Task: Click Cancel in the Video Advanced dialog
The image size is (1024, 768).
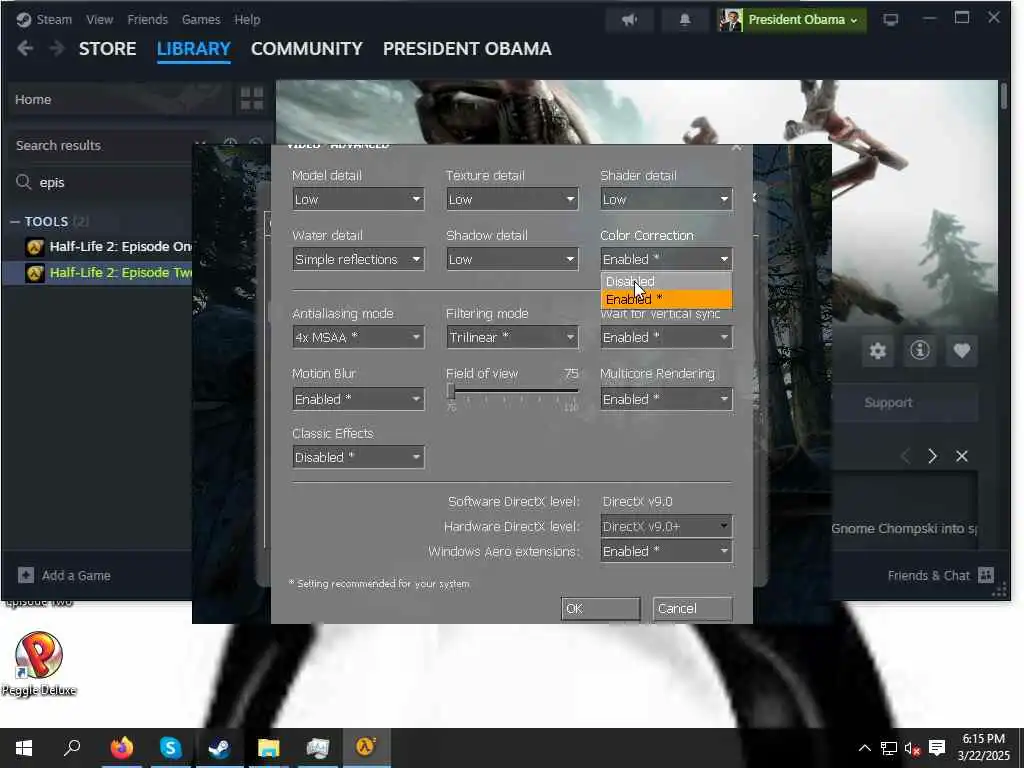Action: [693, 609]
